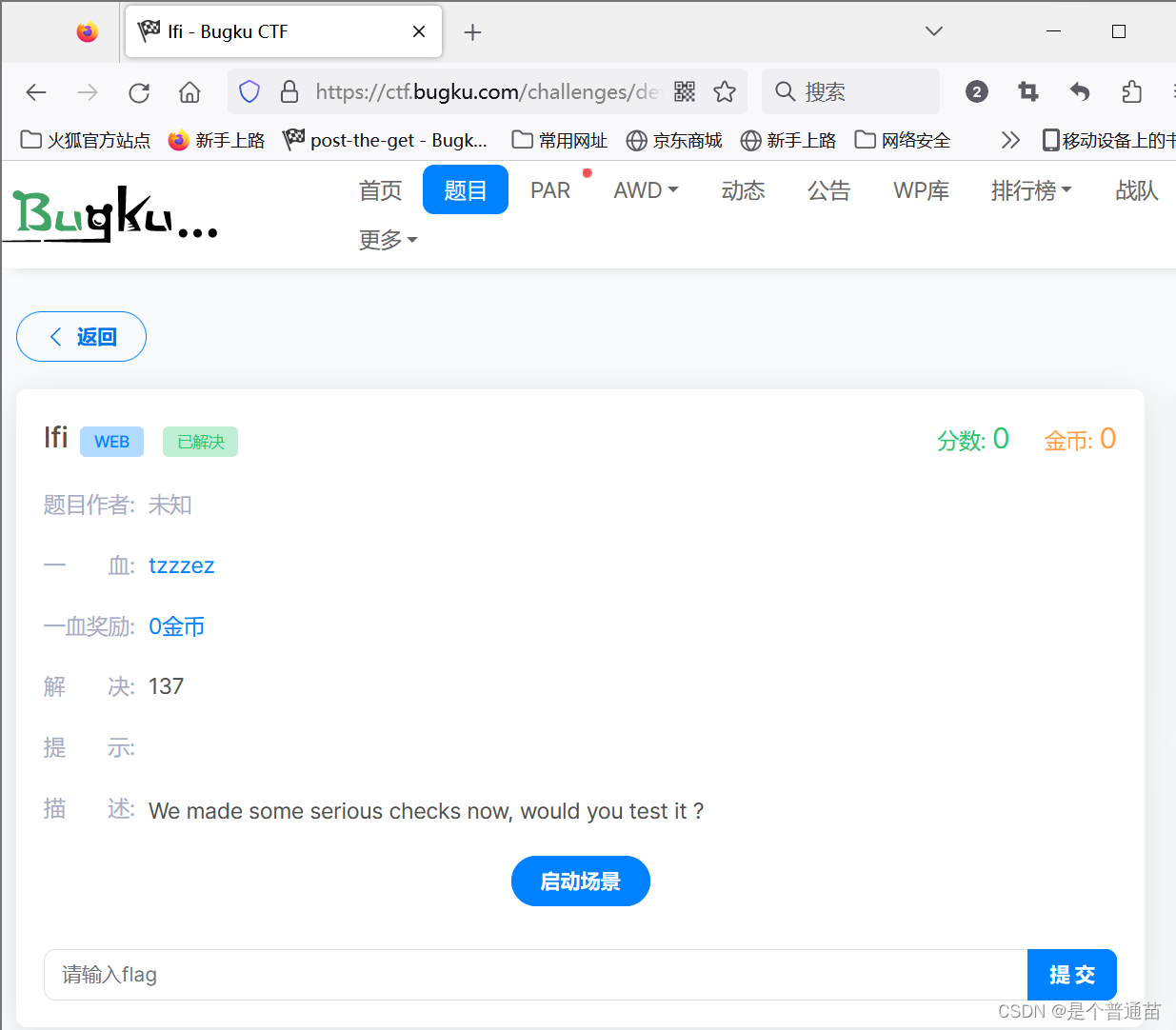The image size is (1176, 1030).
Task: Open the tab list chevron
Action: coord(933,30)
